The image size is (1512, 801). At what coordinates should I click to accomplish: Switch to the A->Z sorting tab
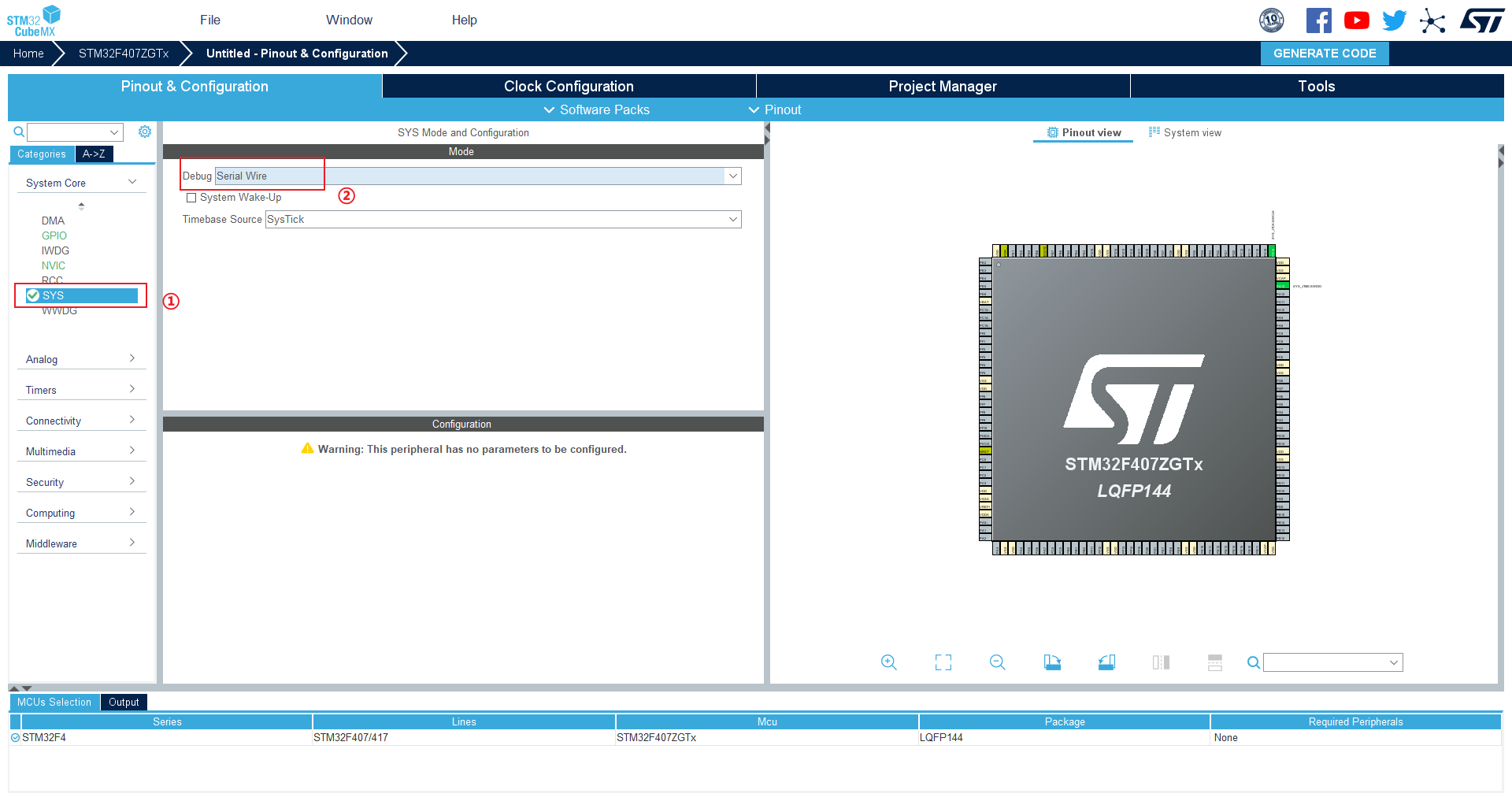pyautogui.click(x=94, y=154)
